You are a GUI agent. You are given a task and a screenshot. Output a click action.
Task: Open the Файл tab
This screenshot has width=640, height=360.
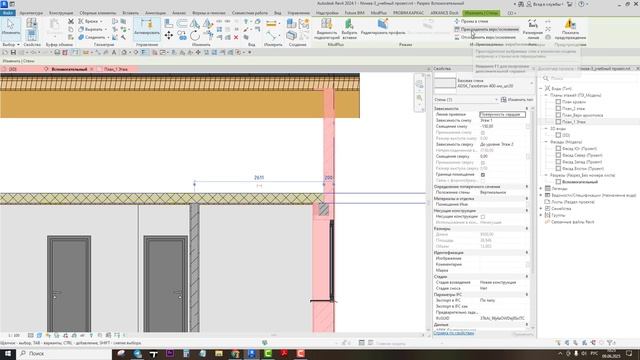8,13
